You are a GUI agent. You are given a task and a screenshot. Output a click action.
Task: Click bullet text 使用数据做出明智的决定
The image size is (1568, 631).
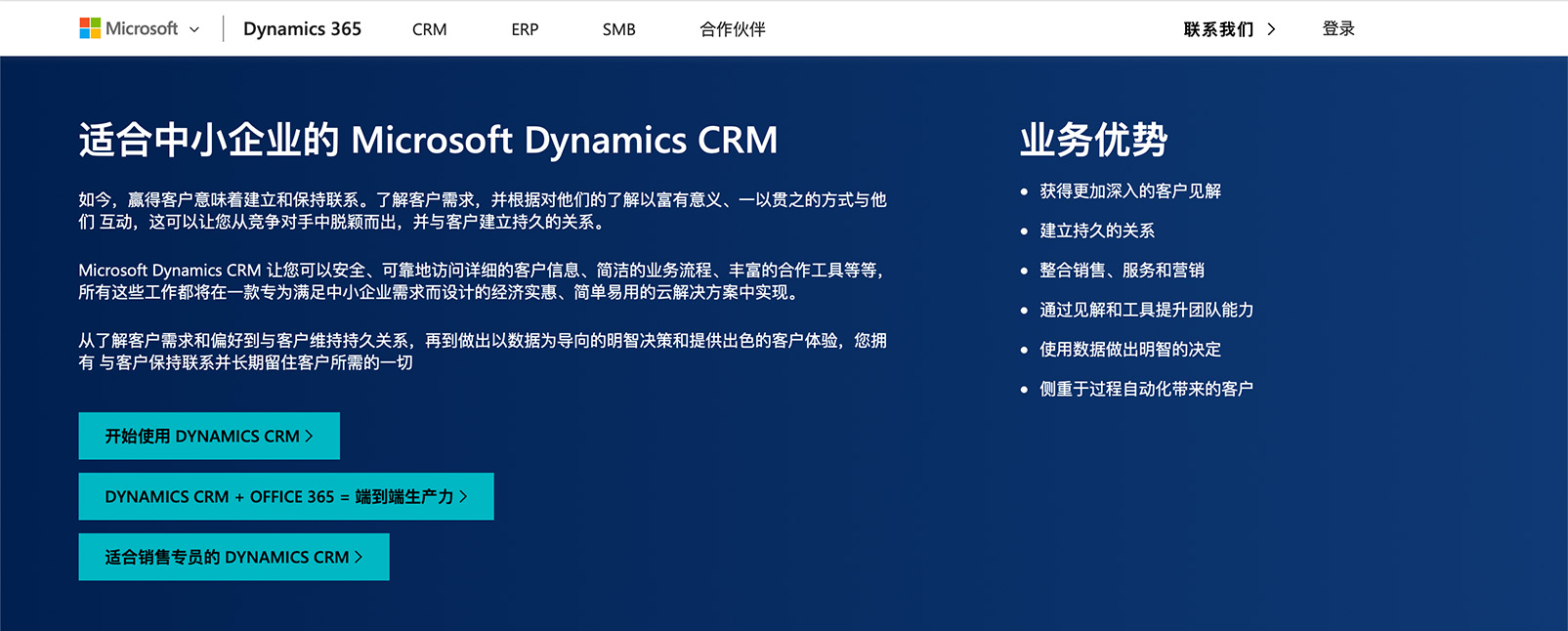1130,350
